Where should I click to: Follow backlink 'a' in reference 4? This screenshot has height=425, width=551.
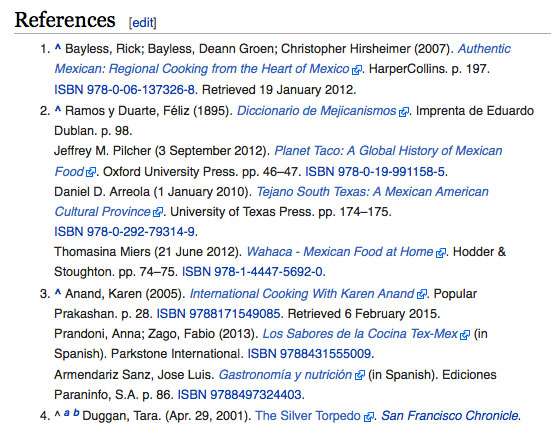tap(67, 413)
